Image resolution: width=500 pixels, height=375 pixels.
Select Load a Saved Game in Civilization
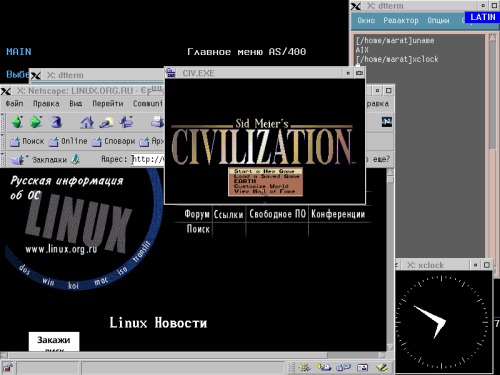tap(266, 176)
